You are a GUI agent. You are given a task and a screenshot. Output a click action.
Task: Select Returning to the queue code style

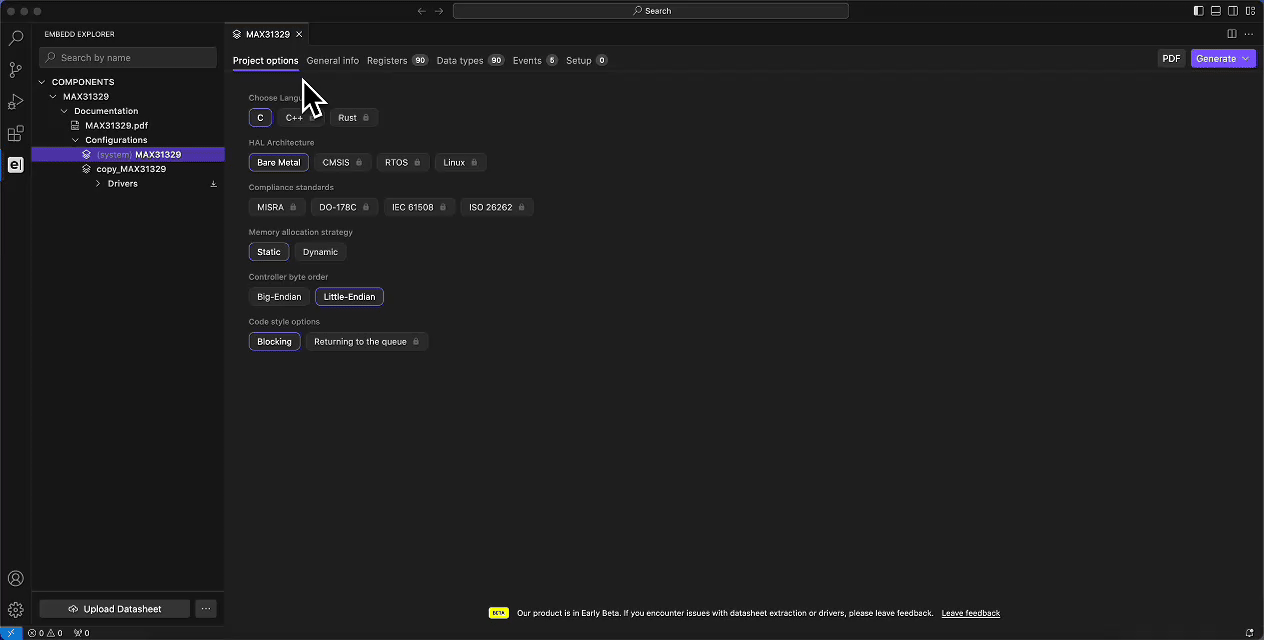[x=367, y=341]
